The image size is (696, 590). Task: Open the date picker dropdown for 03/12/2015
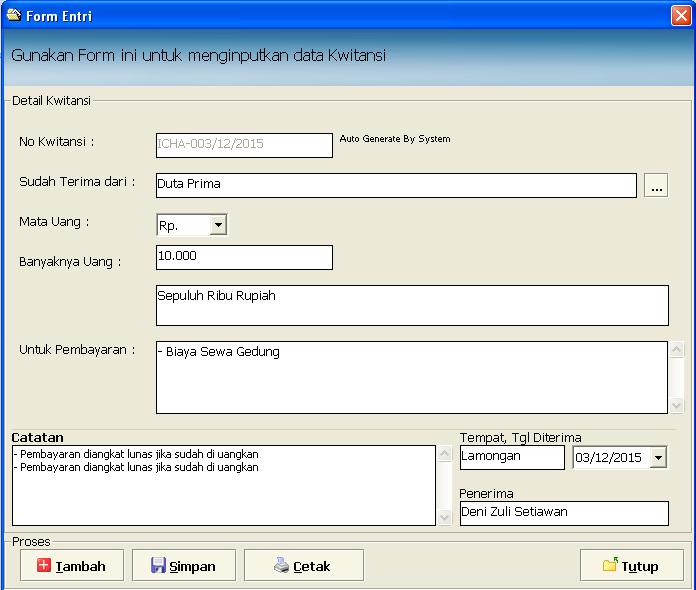pos(658,458)
